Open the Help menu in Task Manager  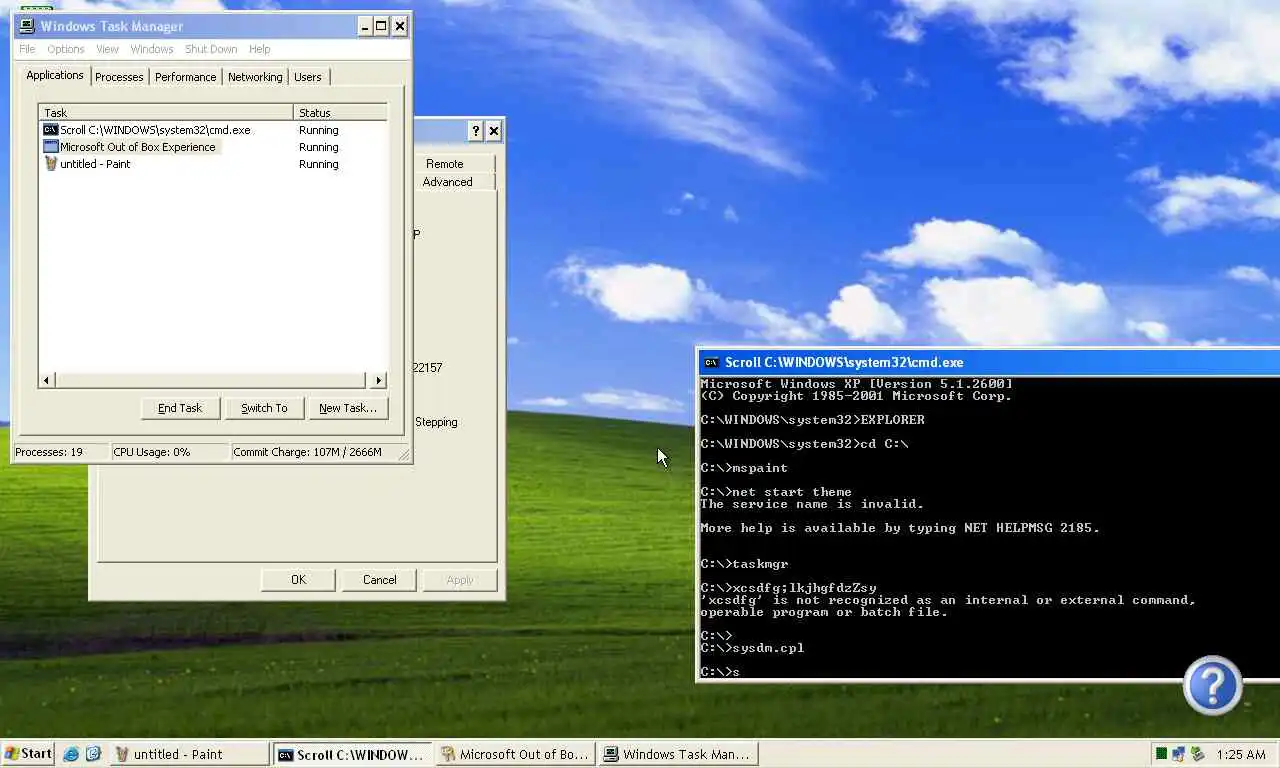click(259, 49)
